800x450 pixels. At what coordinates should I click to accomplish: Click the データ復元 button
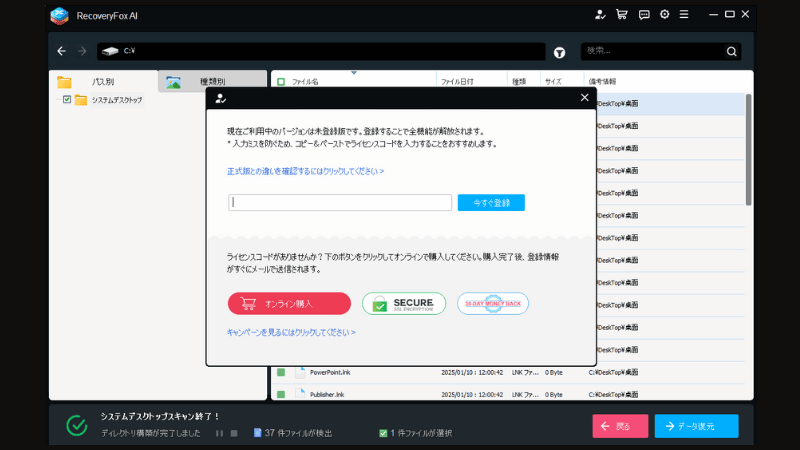click(696, 426)
